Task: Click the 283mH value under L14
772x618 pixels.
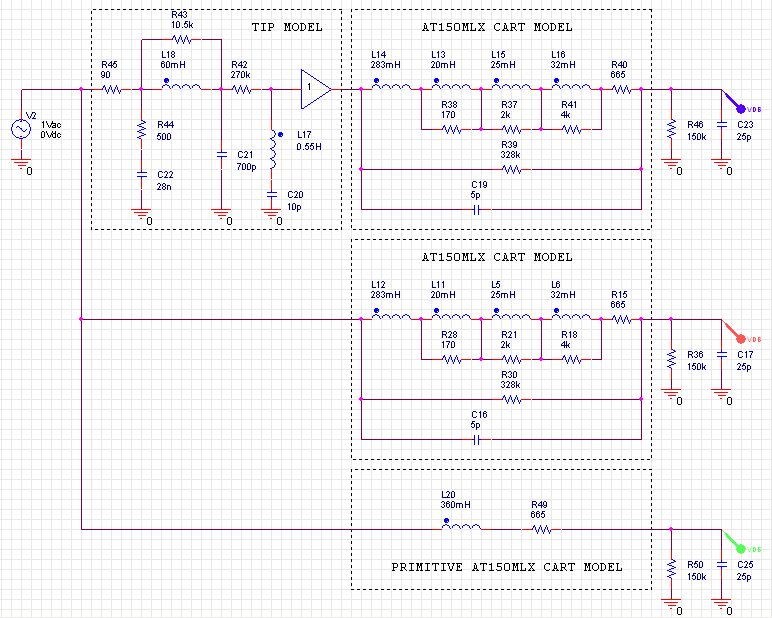Action: click(386, 65)
